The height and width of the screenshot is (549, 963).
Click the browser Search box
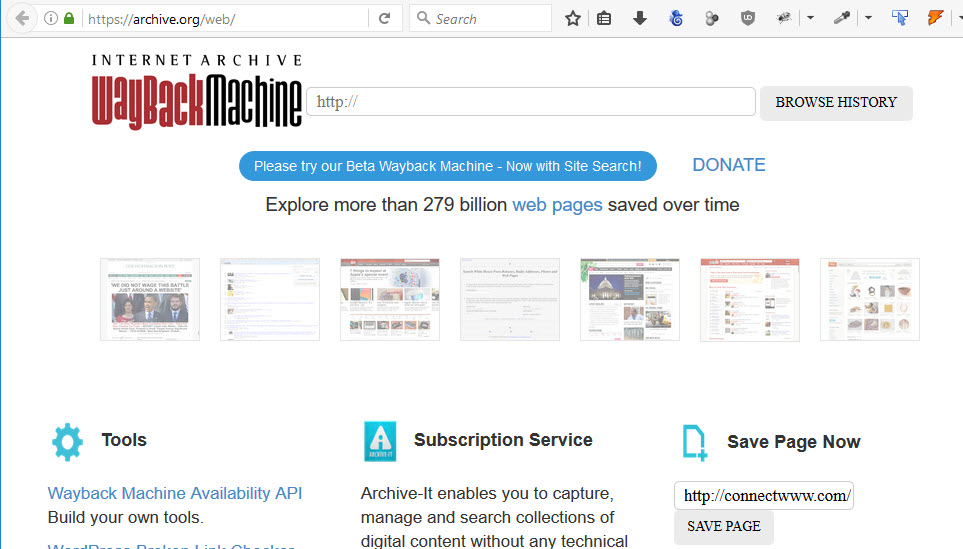(x=481, y=19)
